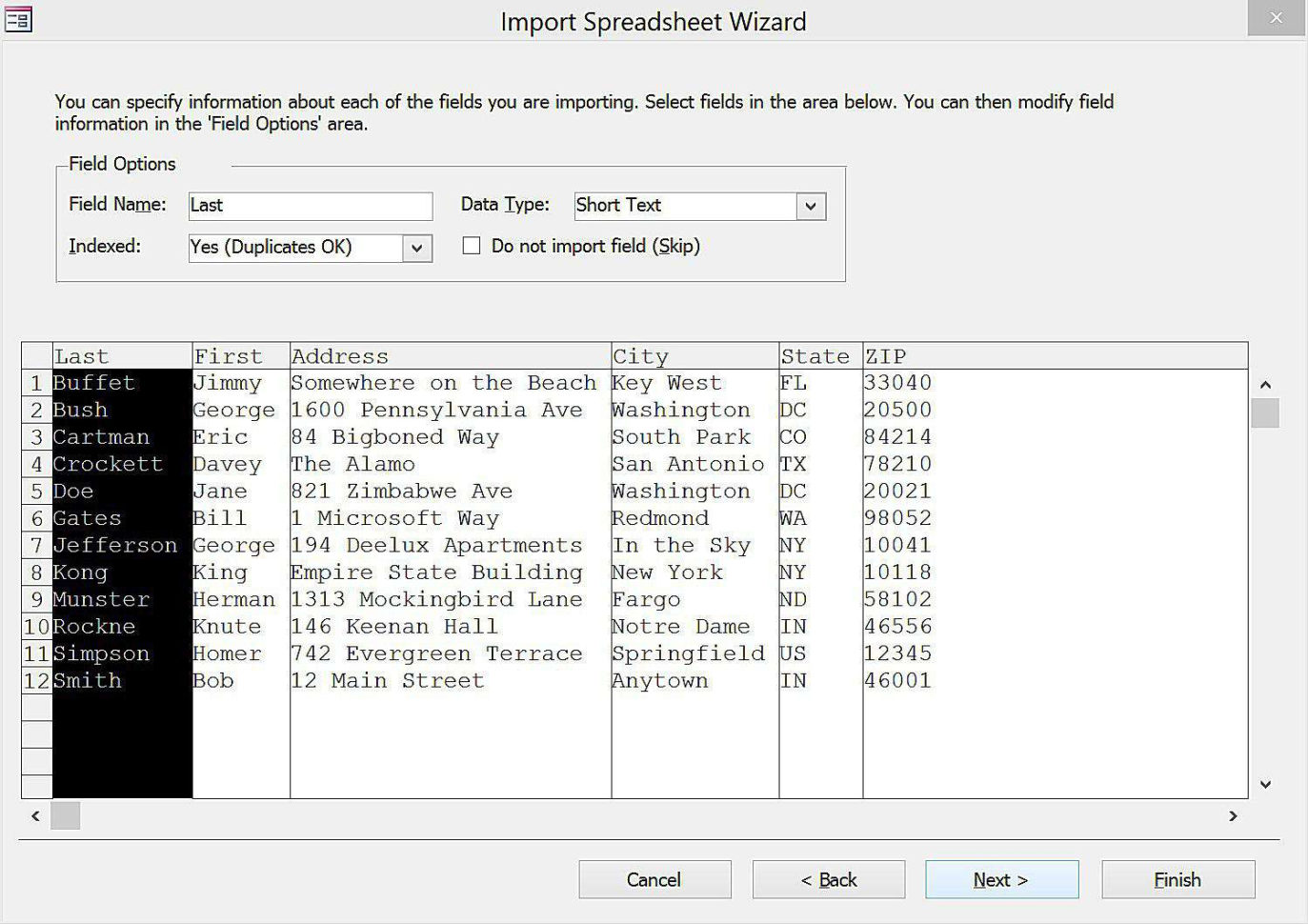Cancel the import wizard
The width and height of the screenshot is (1308, 924).
click(x=654, y=879)
